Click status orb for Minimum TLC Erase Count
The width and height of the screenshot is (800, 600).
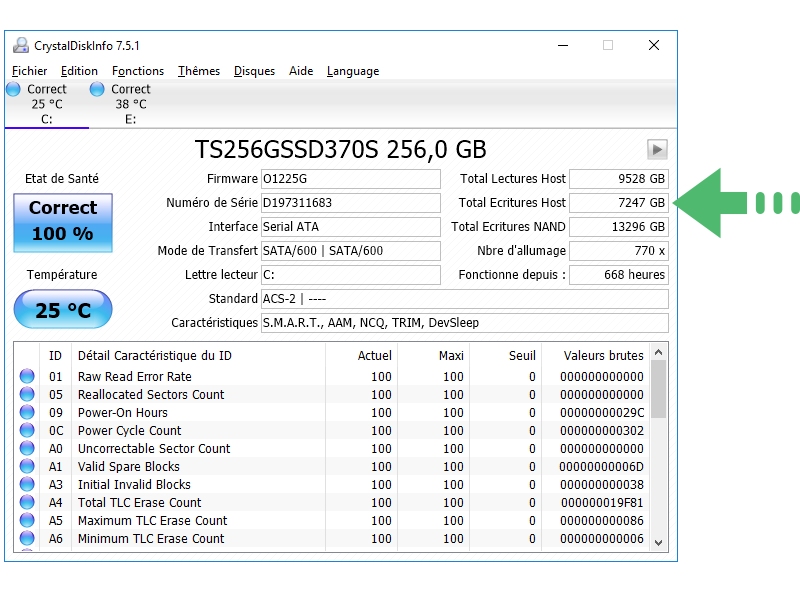27,538
